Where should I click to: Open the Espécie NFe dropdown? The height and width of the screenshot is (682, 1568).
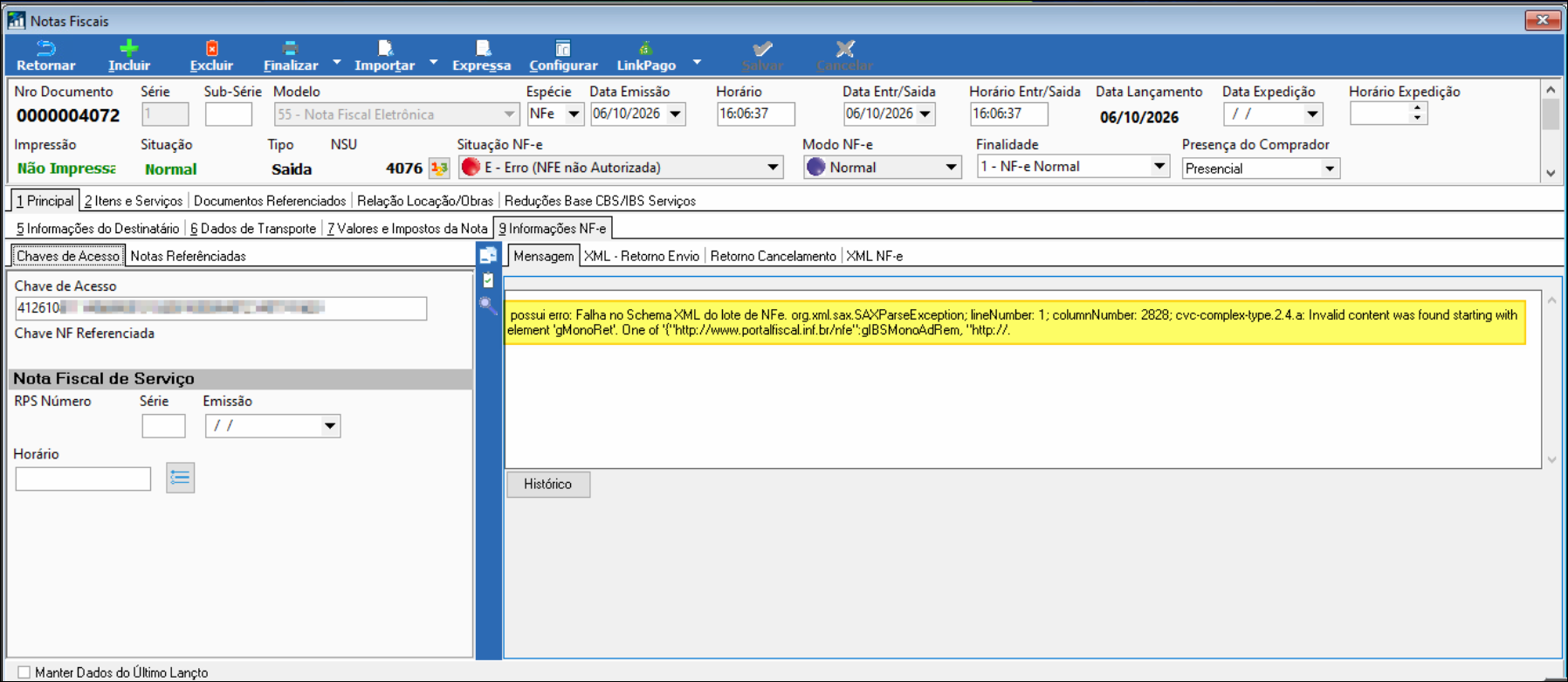tap(574, 114)
